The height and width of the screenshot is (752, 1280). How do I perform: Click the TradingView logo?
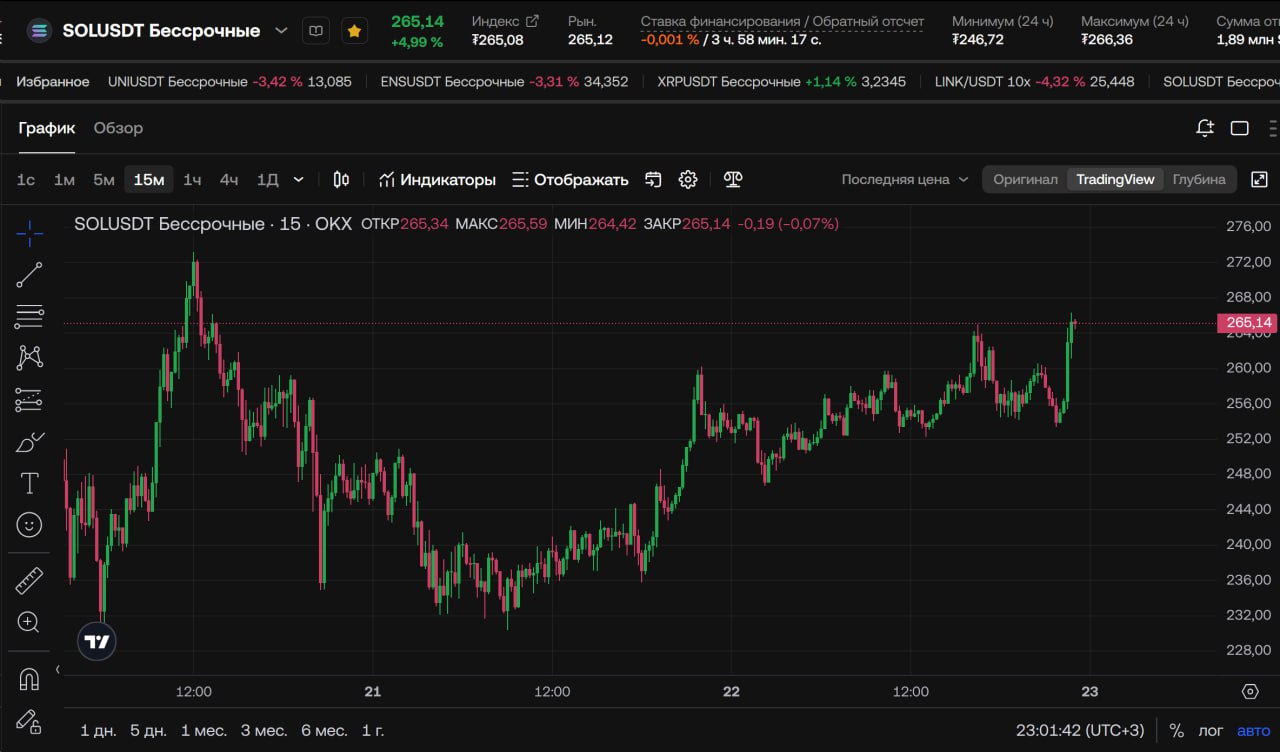pyautogui.click(x=97, y=641)
